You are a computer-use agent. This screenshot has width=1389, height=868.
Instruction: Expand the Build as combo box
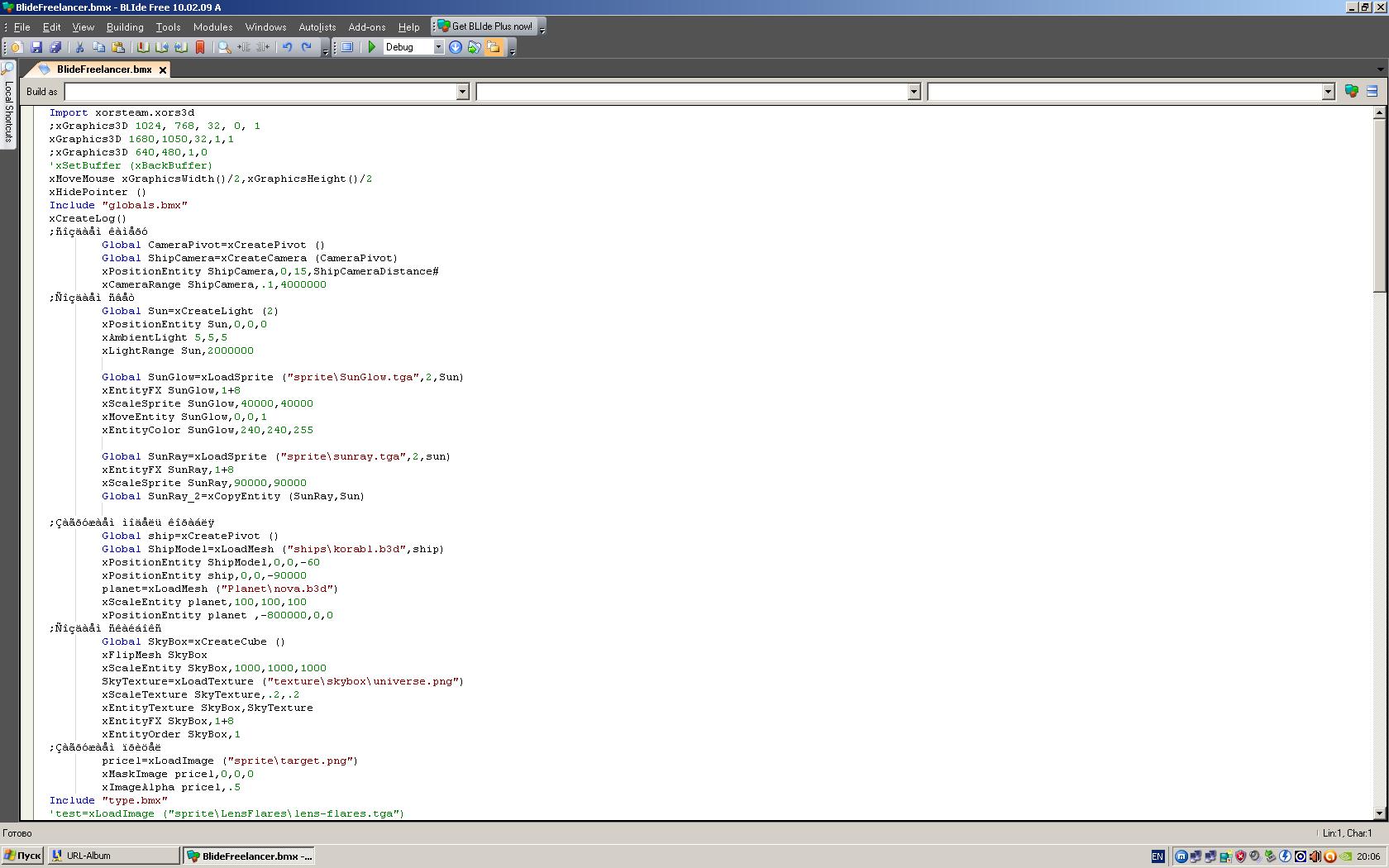pyautogui.click(x=463, y=92)
